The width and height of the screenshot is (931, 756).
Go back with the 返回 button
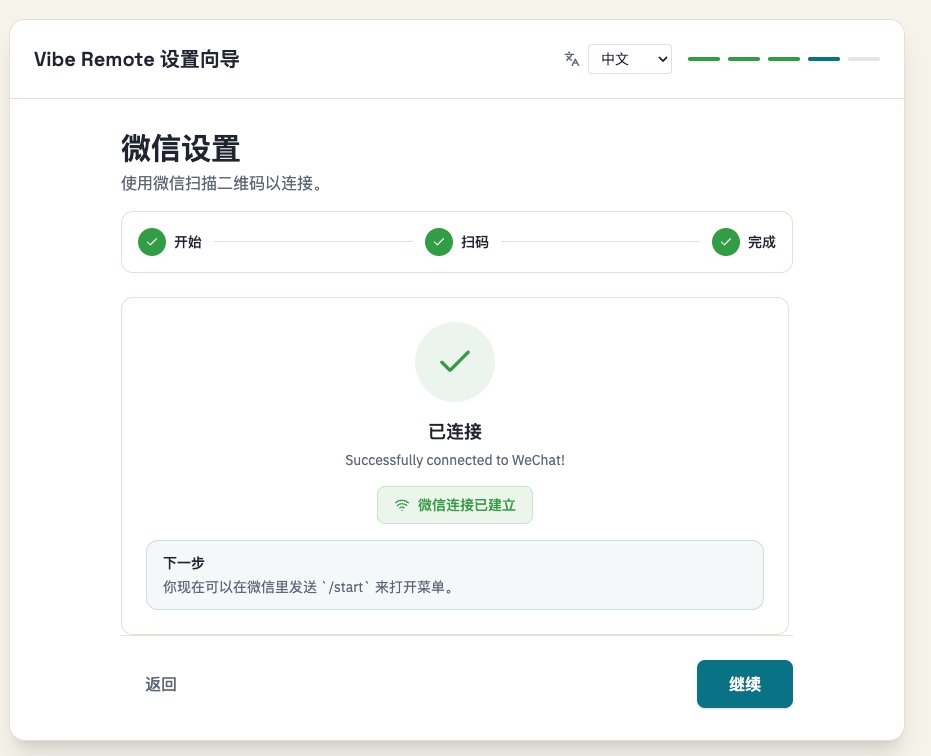coord(161,684)
